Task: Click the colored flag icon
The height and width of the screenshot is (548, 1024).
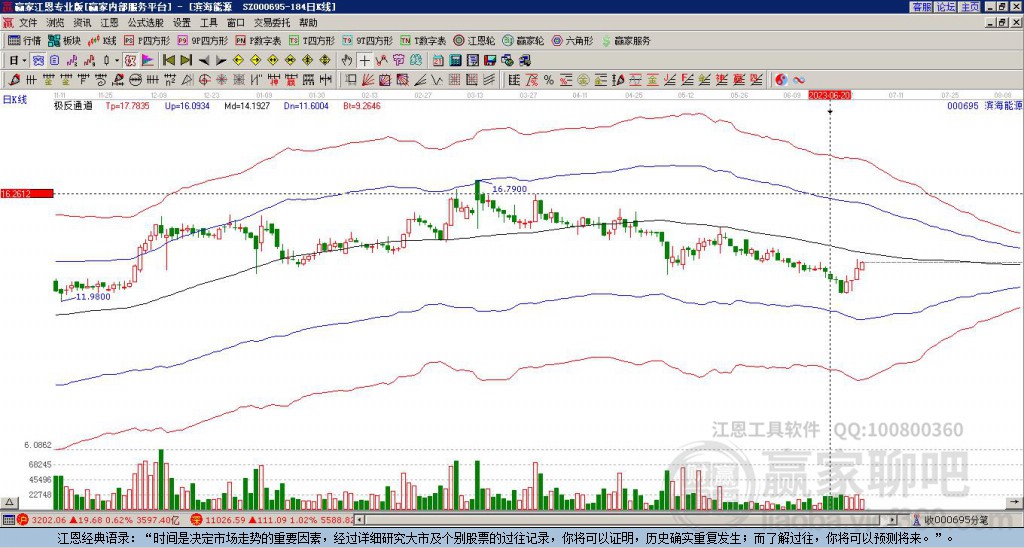Action: [148, 61]
